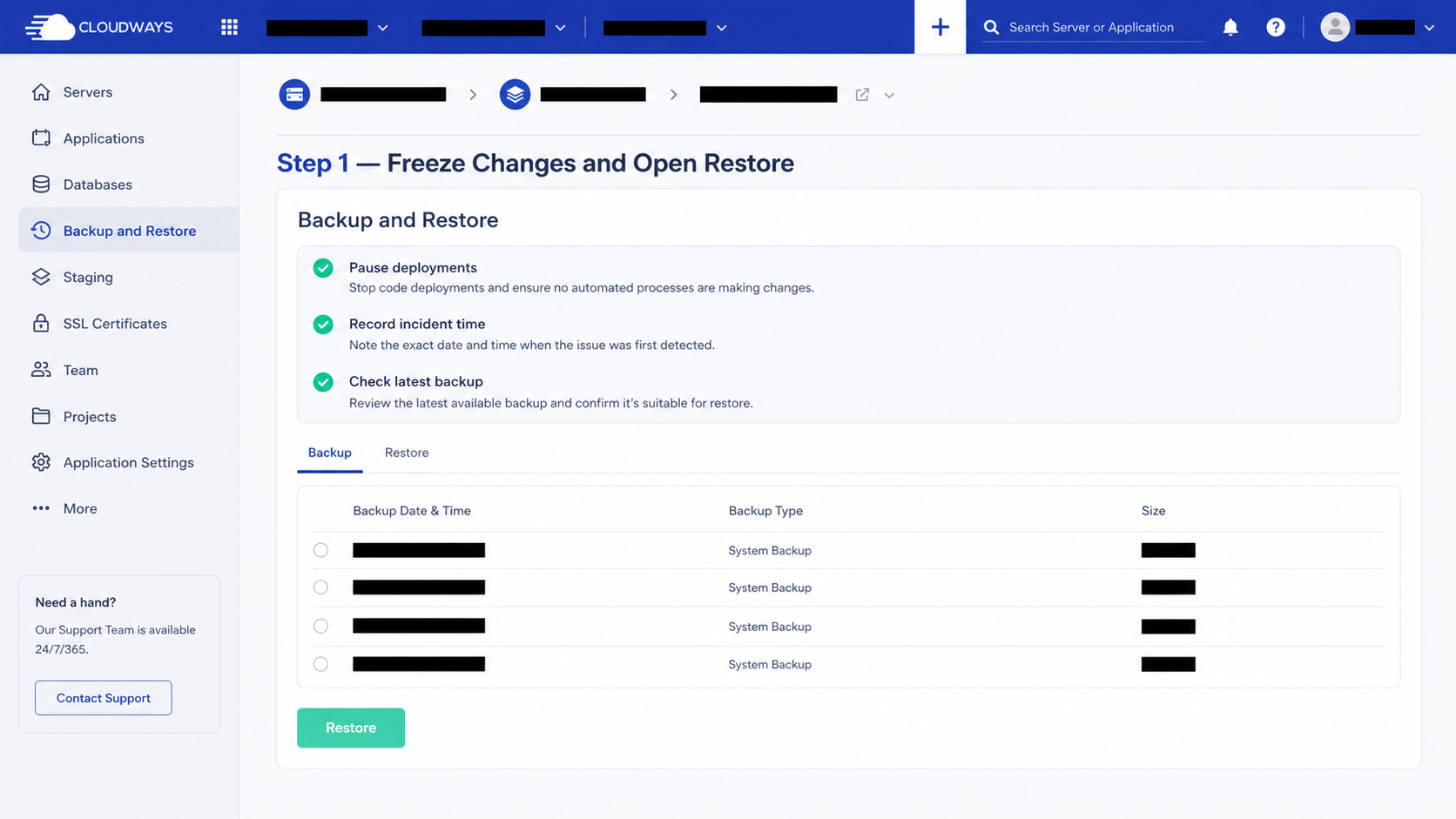1456x819 pixels.
Task: Click the Staging layers icon
Action: pos(41,277)
